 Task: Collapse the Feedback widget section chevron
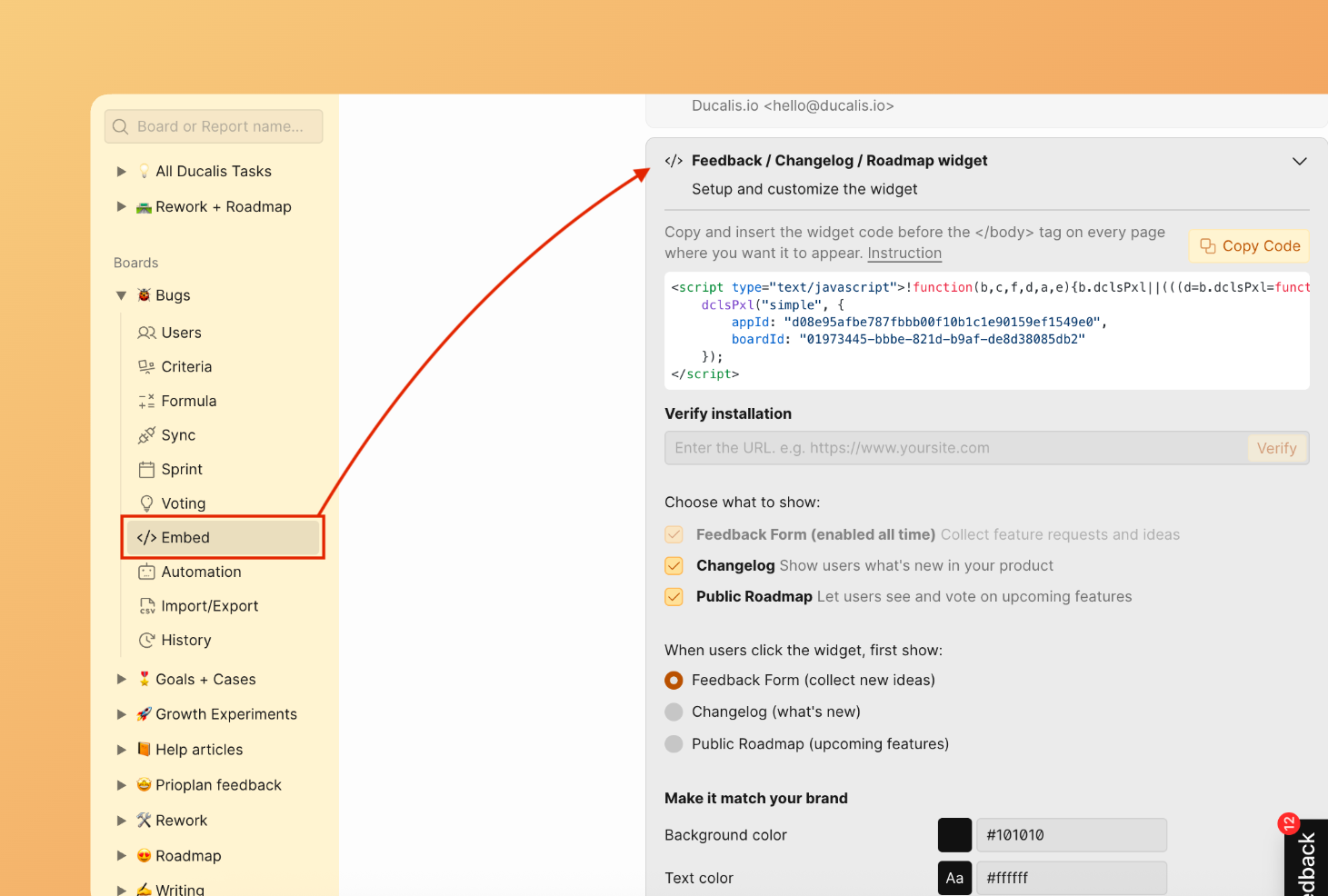(1299, 161)
